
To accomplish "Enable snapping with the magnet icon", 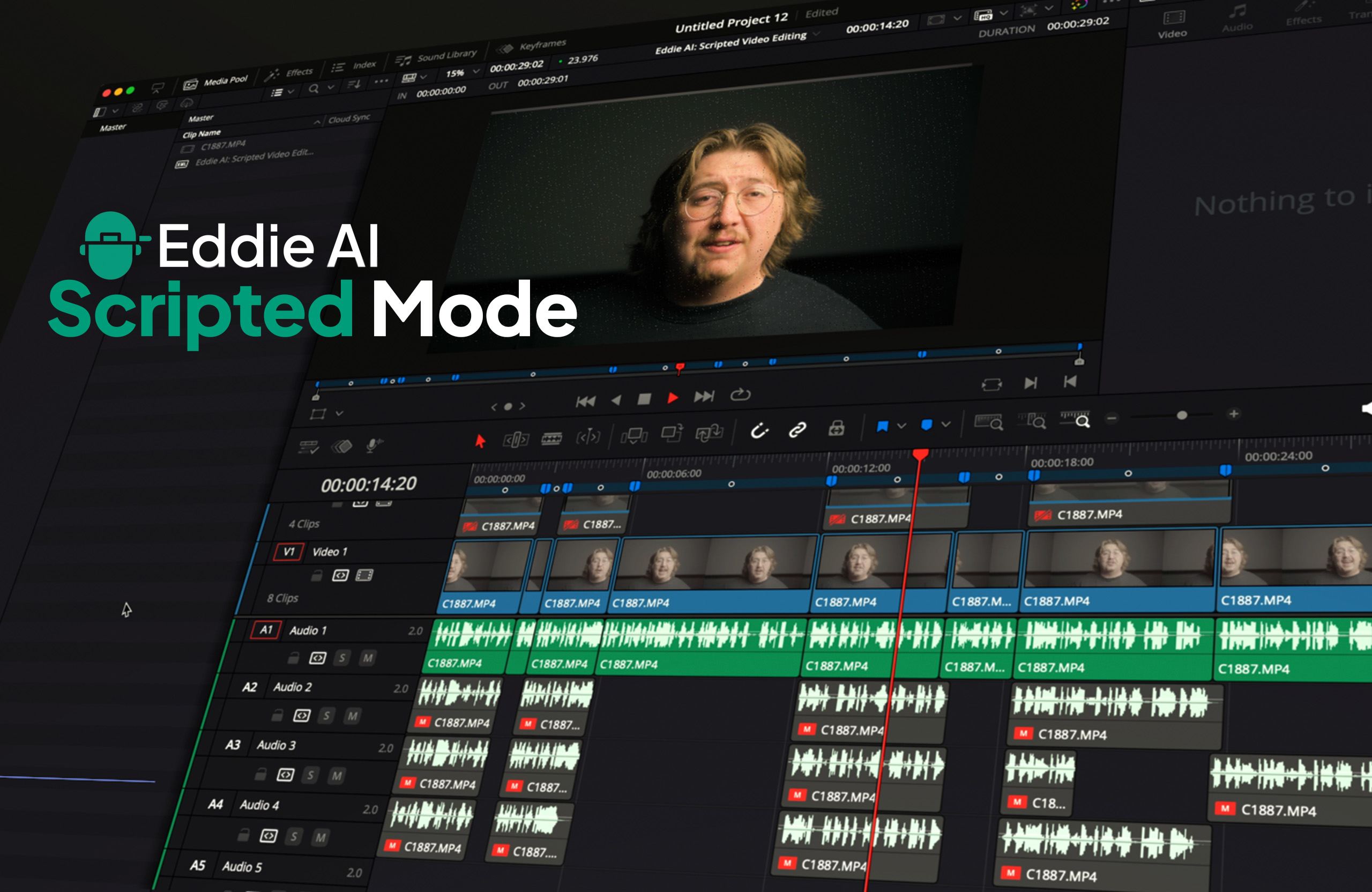I will [x=760, y=429].
